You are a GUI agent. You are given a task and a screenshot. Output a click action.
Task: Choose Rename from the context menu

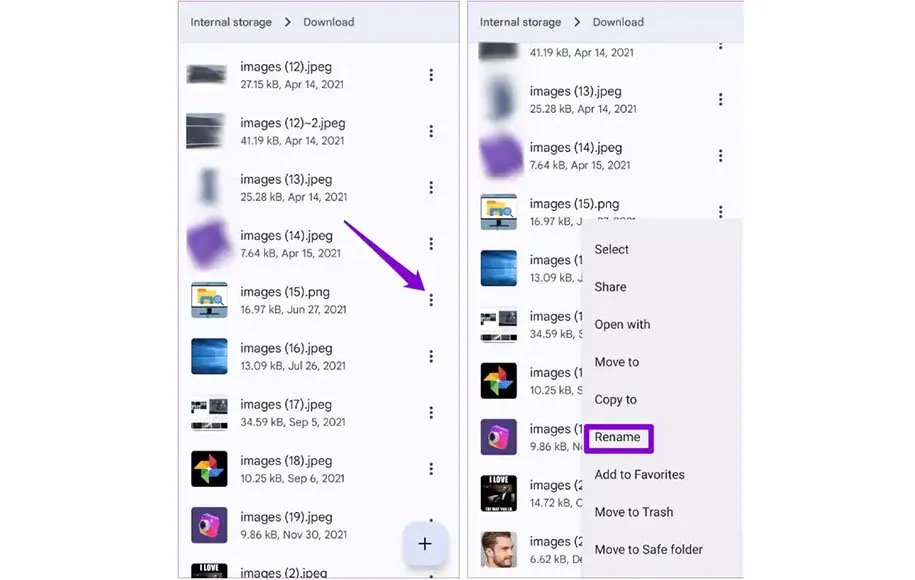coord(617,437)
